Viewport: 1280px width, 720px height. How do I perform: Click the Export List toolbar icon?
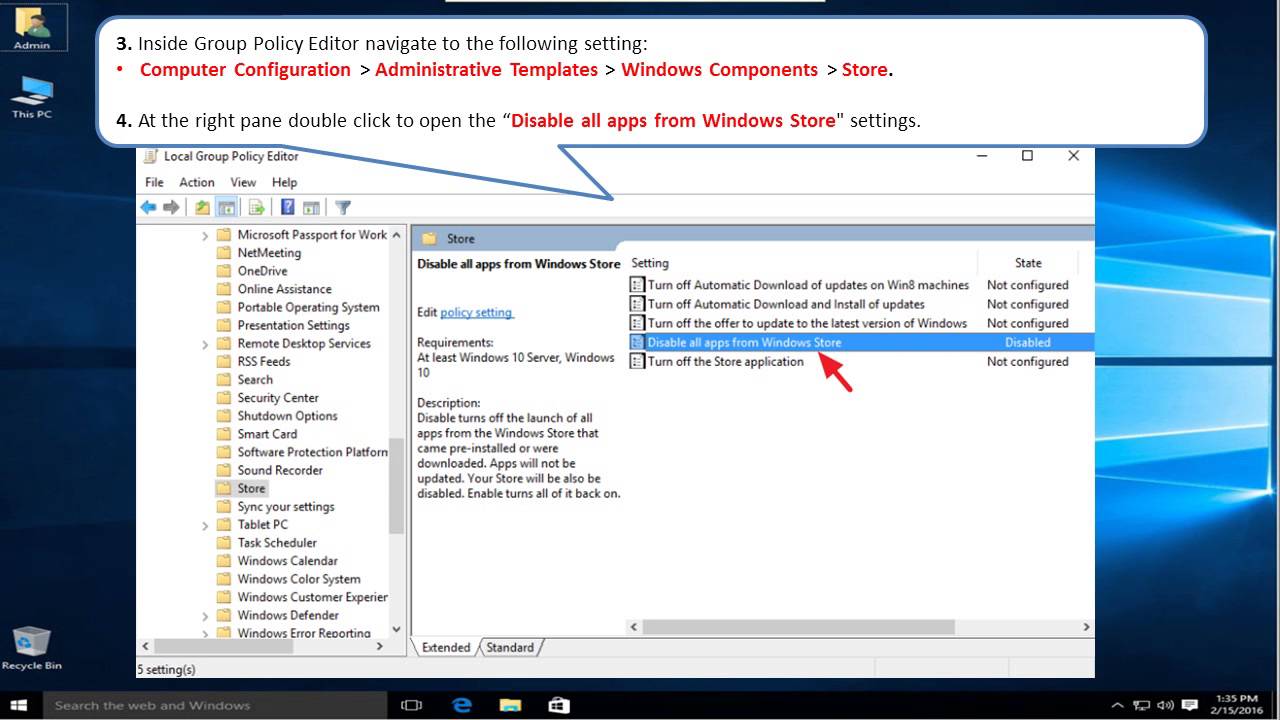click(x=257, y=207)
